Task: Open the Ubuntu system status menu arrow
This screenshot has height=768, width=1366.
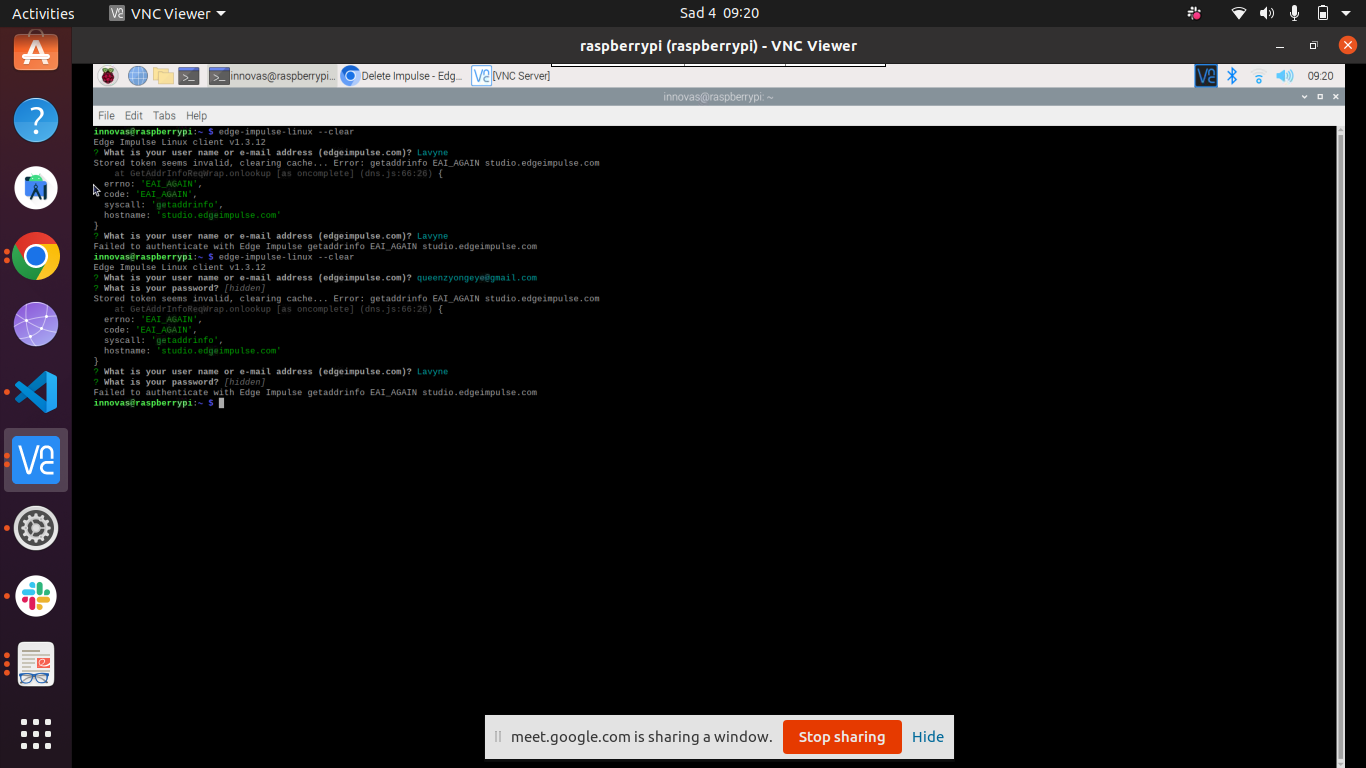Action: point(1347,14)
